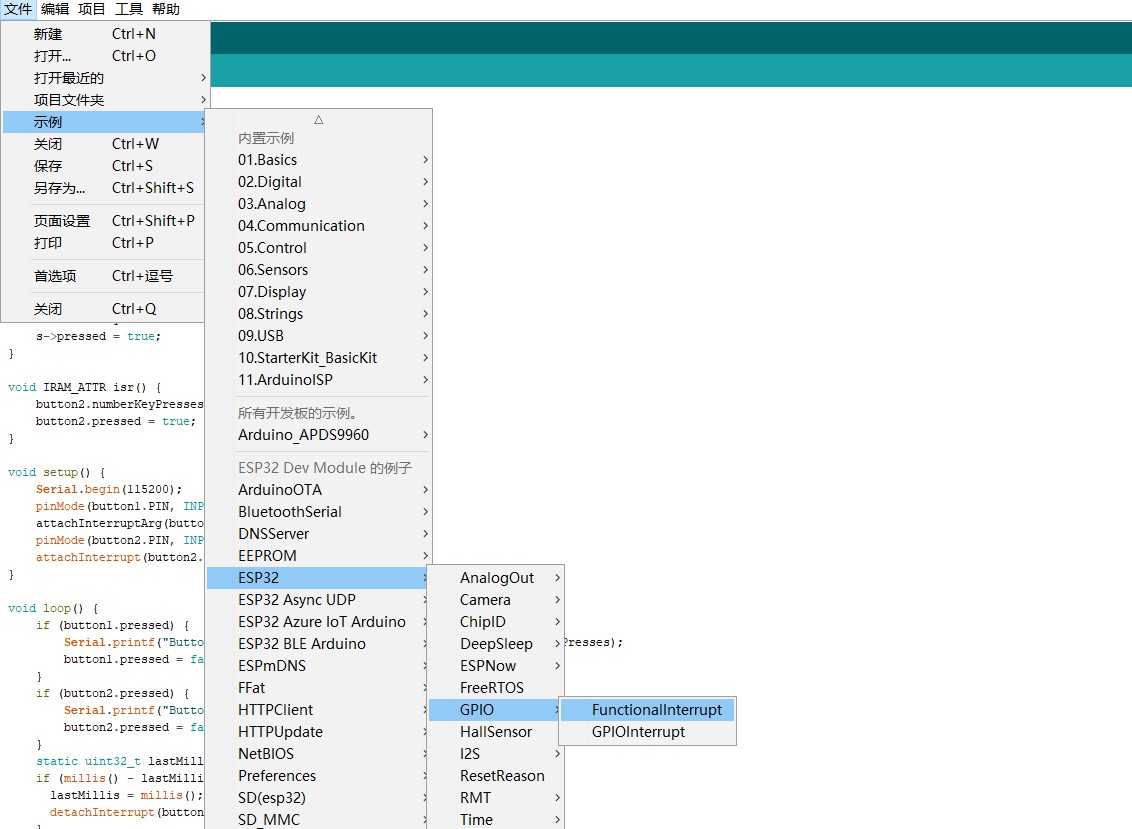
Task: Open the Camera examples submenu
Action: [496, 600]
